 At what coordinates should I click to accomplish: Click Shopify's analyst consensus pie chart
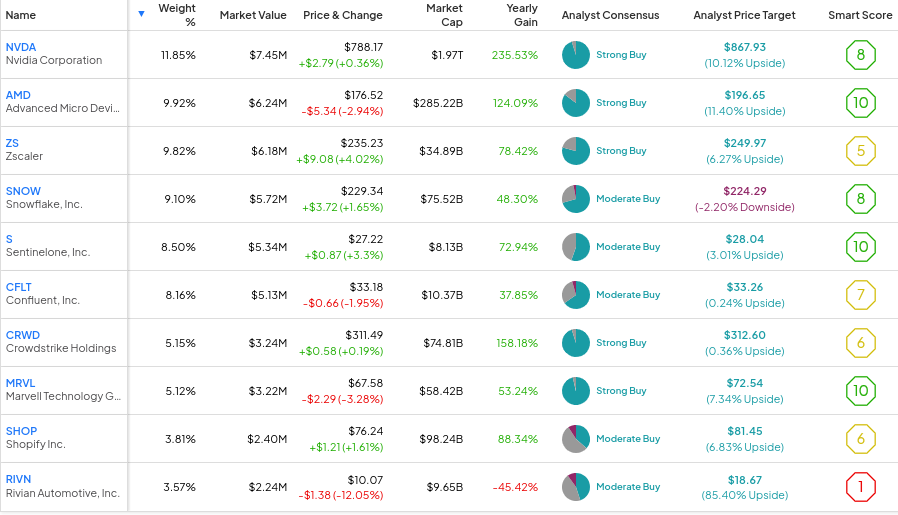click(576, 439)
